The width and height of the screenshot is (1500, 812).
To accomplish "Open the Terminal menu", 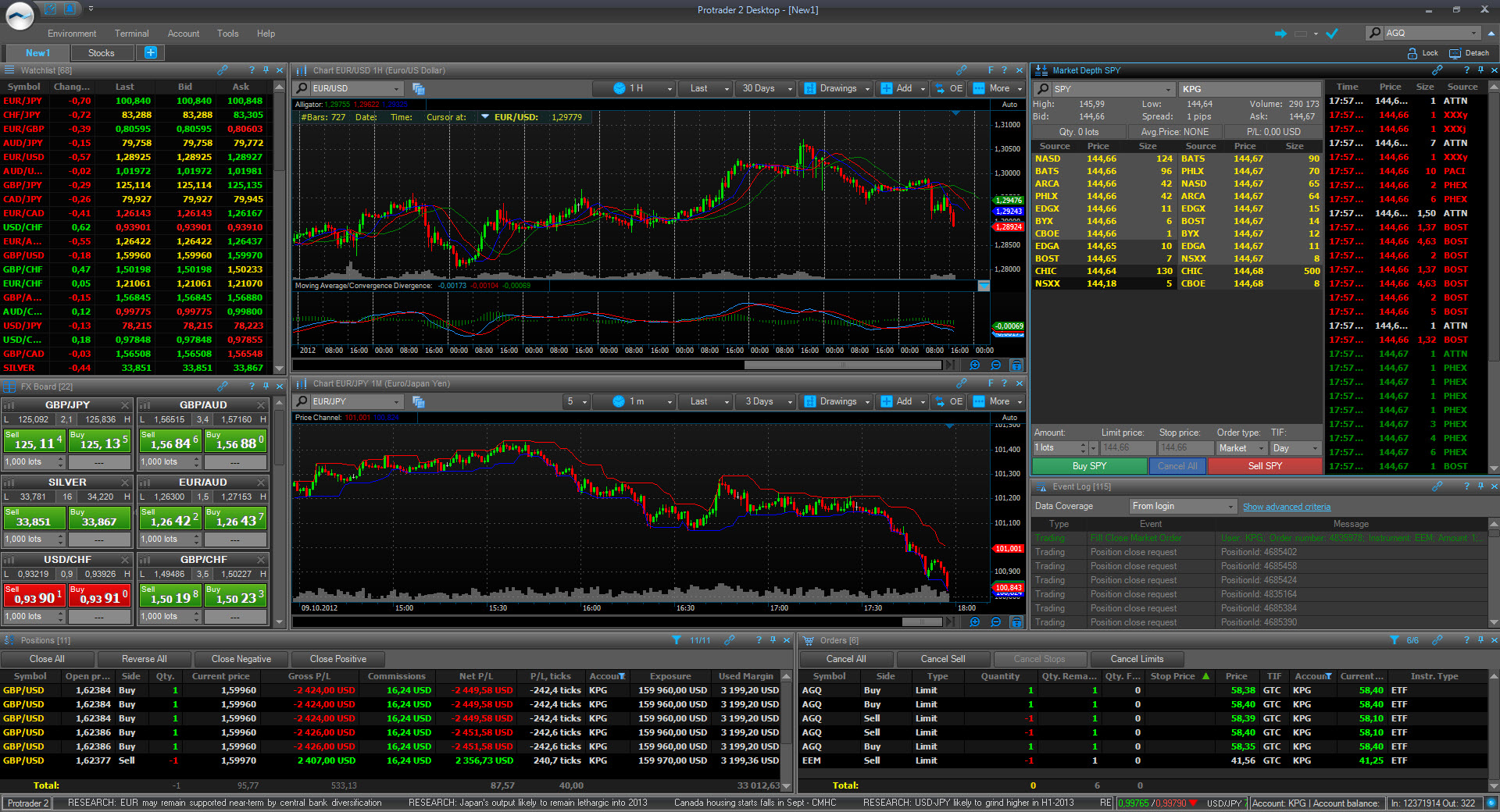I will 131,34.
